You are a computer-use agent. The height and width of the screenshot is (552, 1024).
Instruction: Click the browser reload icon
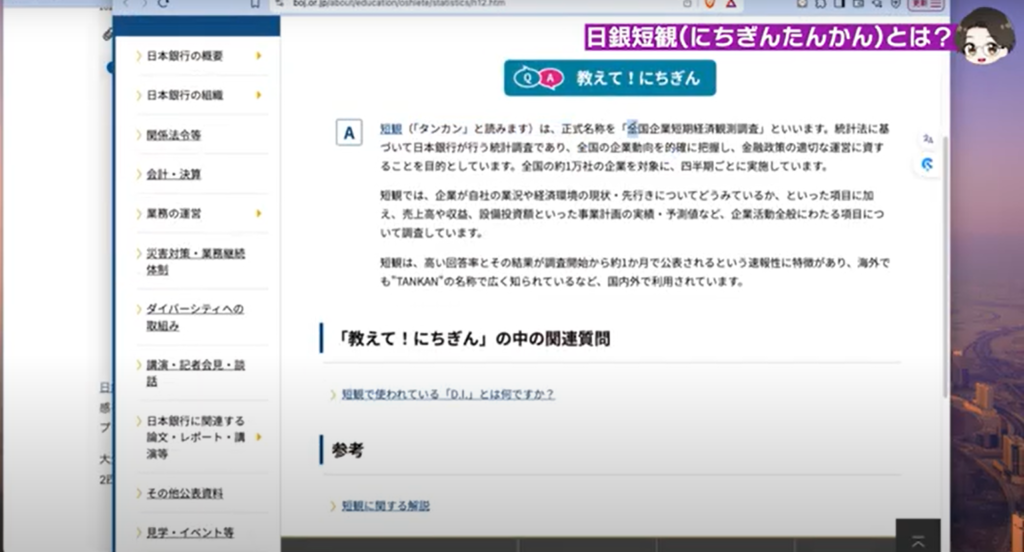tap(163, 3)
